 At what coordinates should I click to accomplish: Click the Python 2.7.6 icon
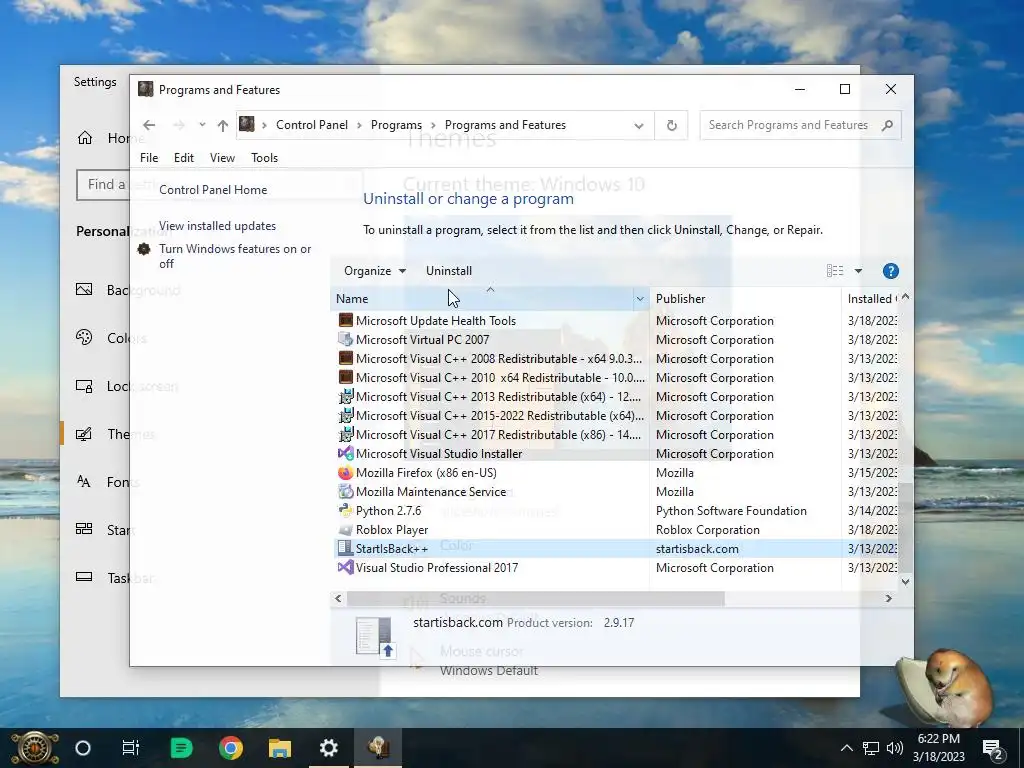[x=345, y=511]
